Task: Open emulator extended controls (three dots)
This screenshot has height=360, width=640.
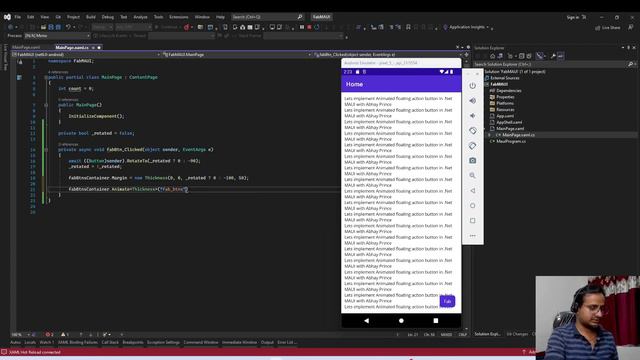Action: 472,236
